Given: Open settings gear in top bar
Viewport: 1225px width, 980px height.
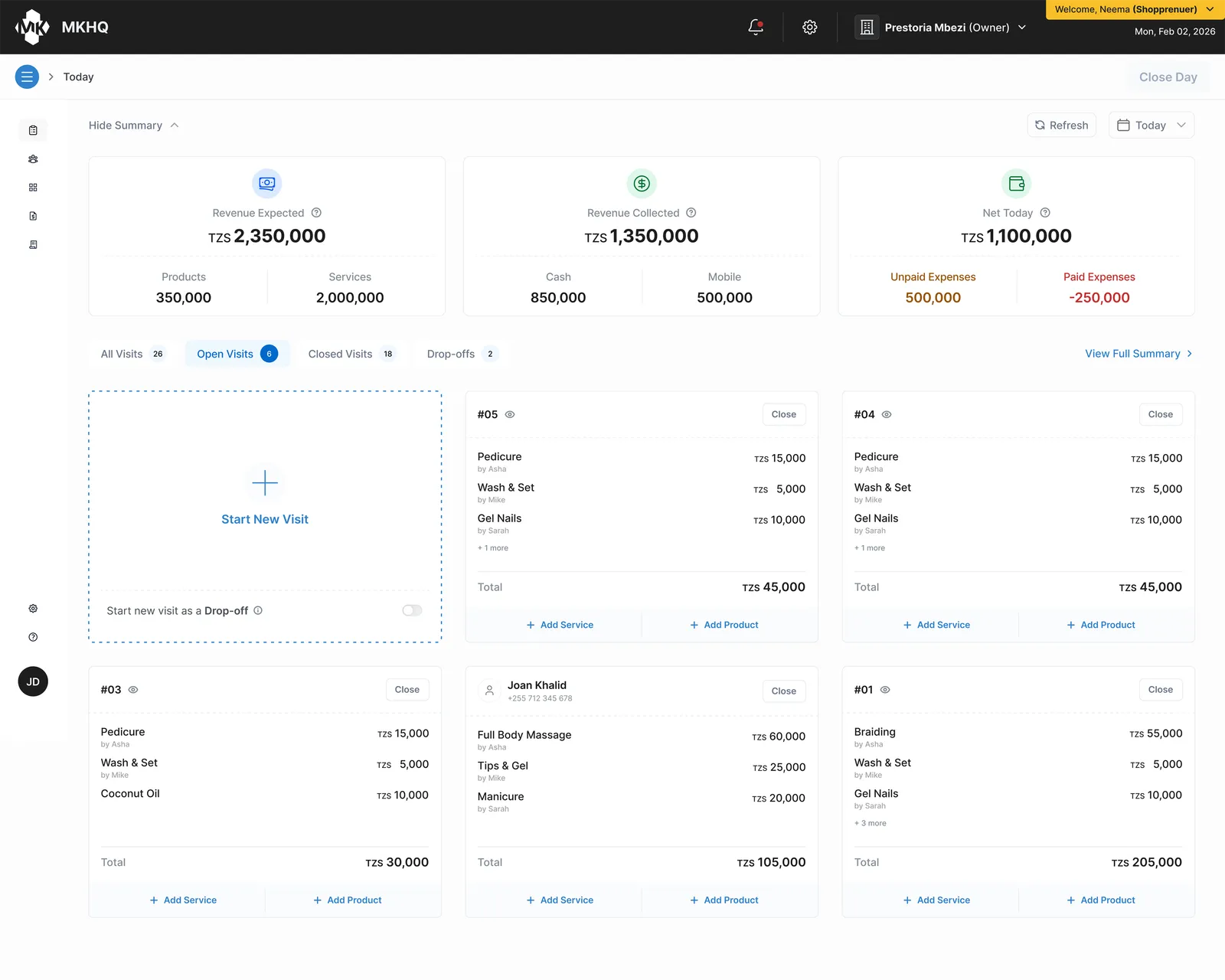Looking at the screenshot, I should coord(809,28).
